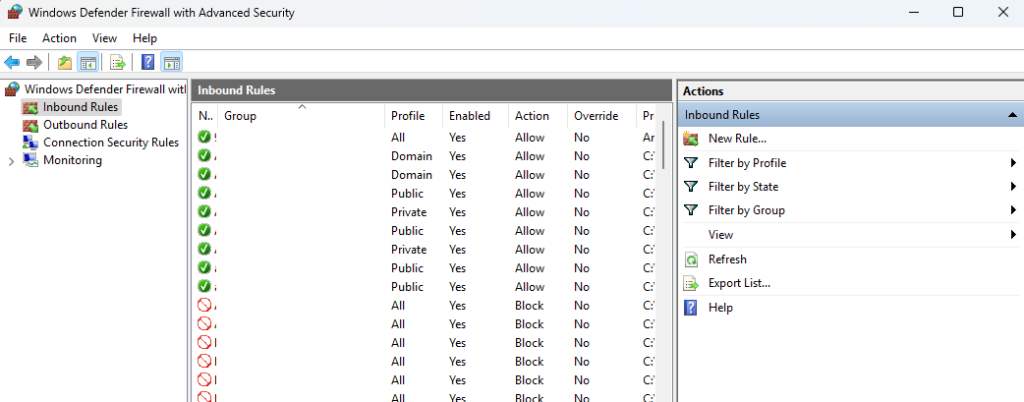The image size is (1024, 402).
Task: Open the View menu in menu bar
Action: [x=104, y=39]
